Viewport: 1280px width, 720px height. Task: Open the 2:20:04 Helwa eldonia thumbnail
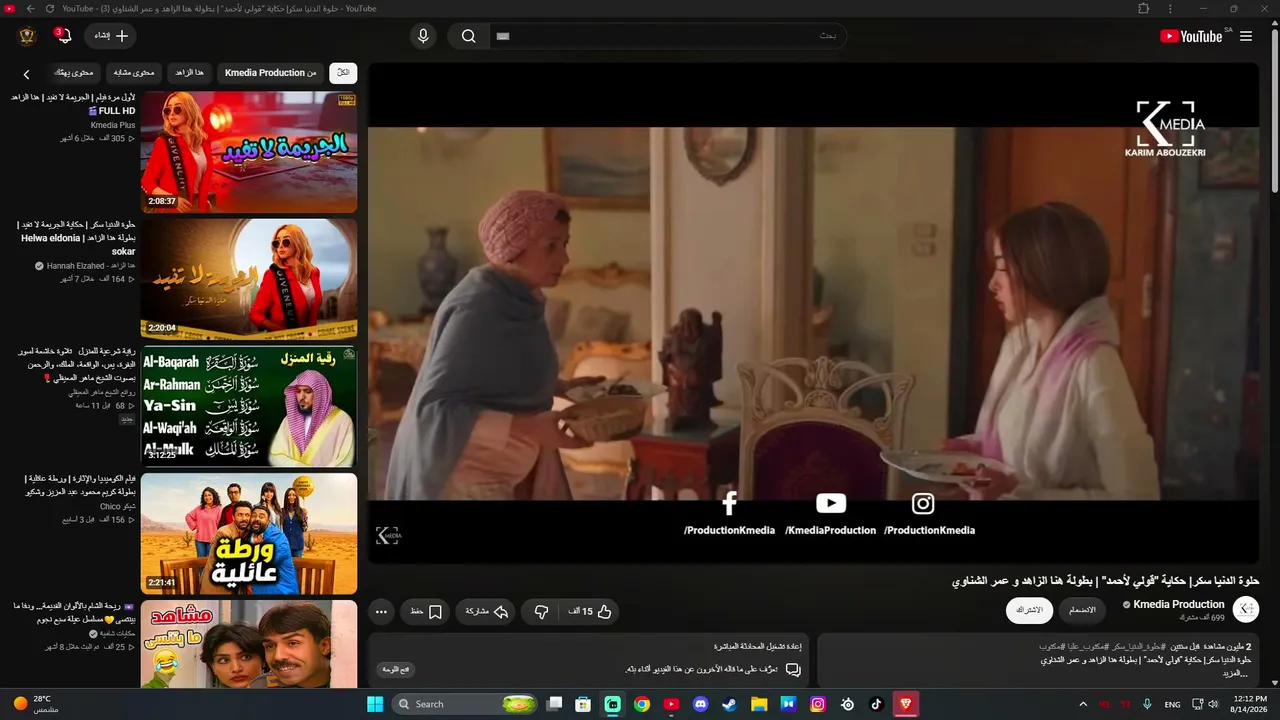249,279
